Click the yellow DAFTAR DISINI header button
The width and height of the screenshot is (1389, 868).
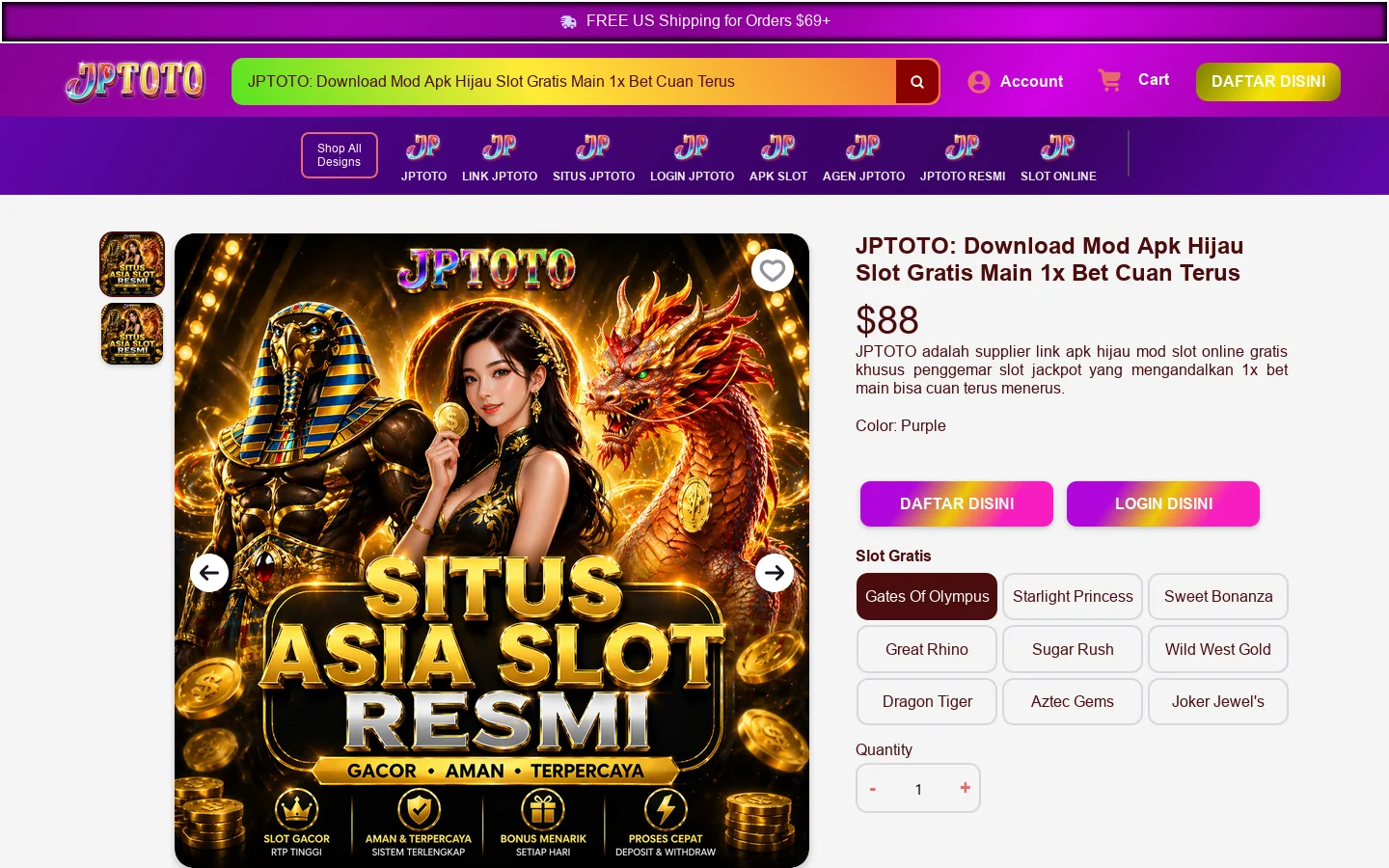pos(1268,82)
